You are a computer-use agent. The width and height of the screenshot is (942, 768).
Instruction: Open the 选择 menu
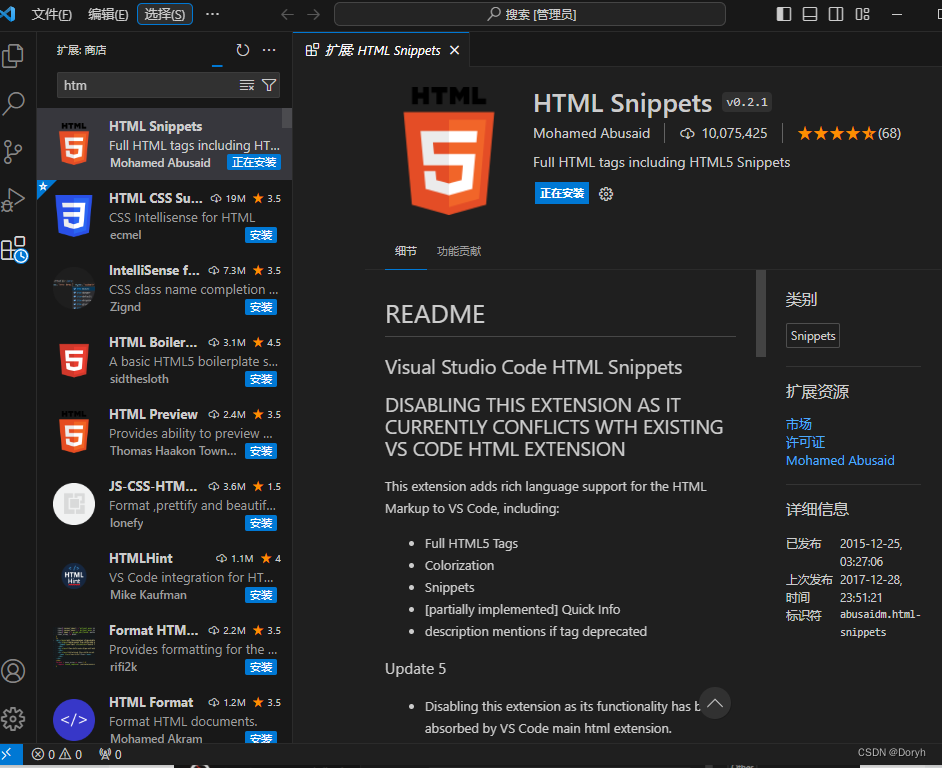165,14
